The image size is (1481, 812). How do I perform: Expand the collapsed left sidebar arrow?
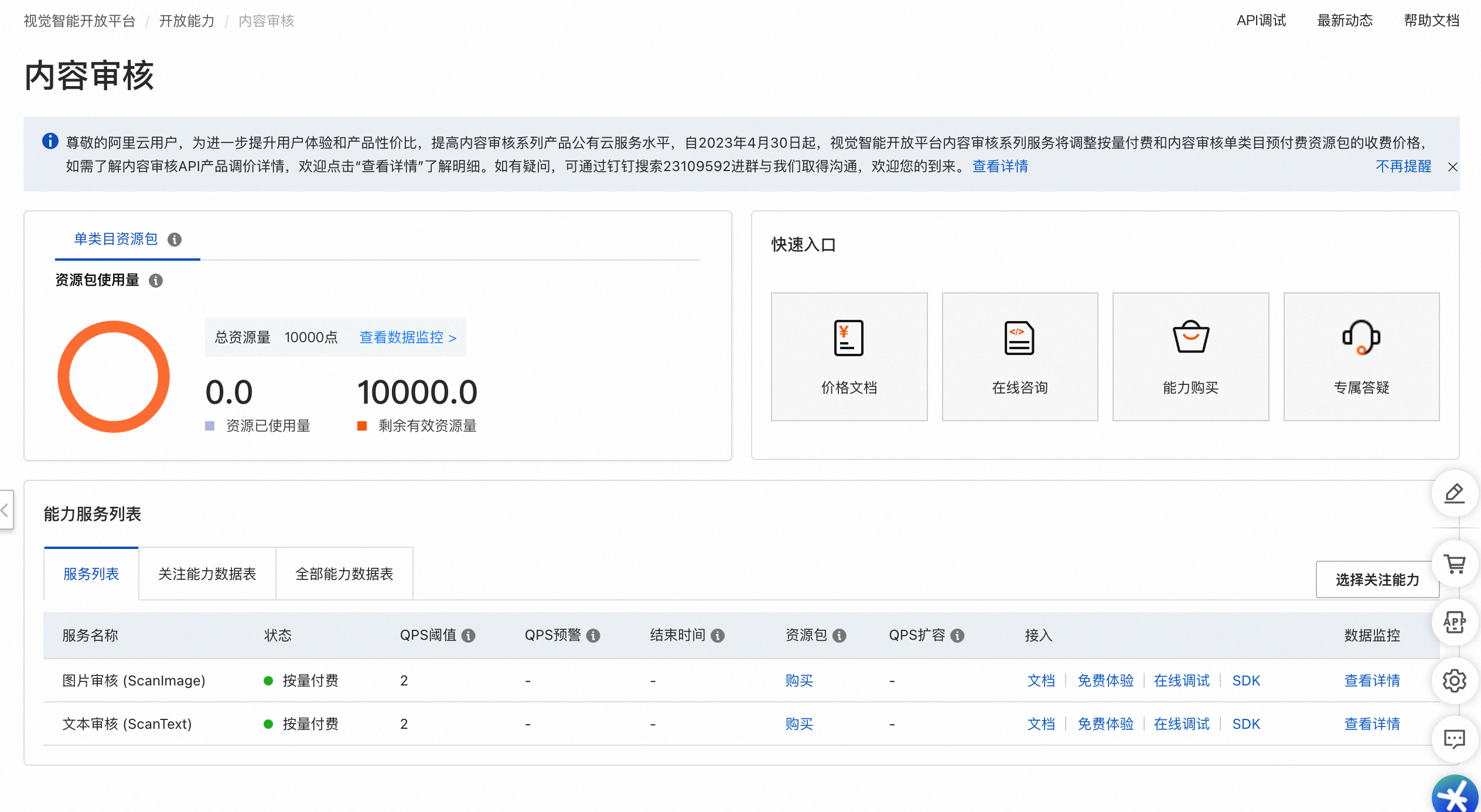point(6,510)
